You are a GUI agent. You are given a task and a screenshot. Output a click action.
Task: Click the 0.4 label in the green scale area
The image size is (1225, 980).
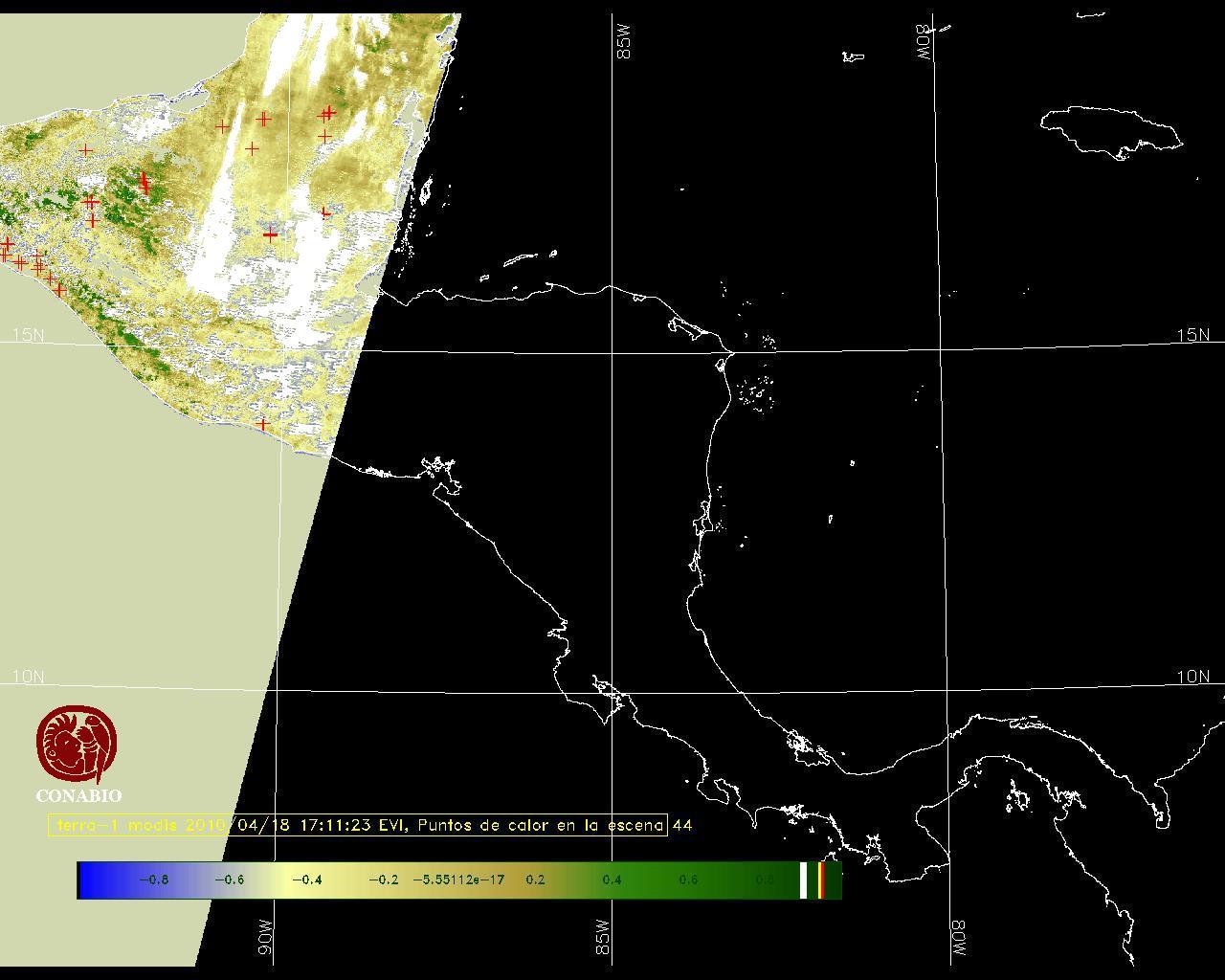[612, 880]
